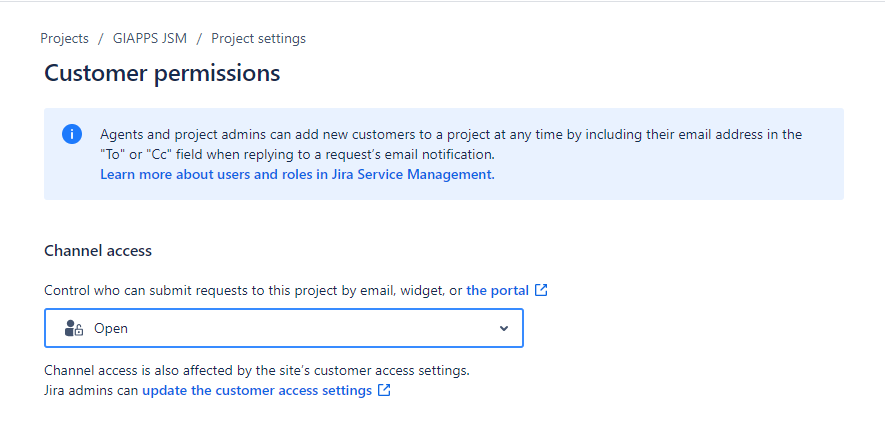Click slash separator before Project settings breadcrumb
This screenshot has height=428, width=885.
[200, 39]
